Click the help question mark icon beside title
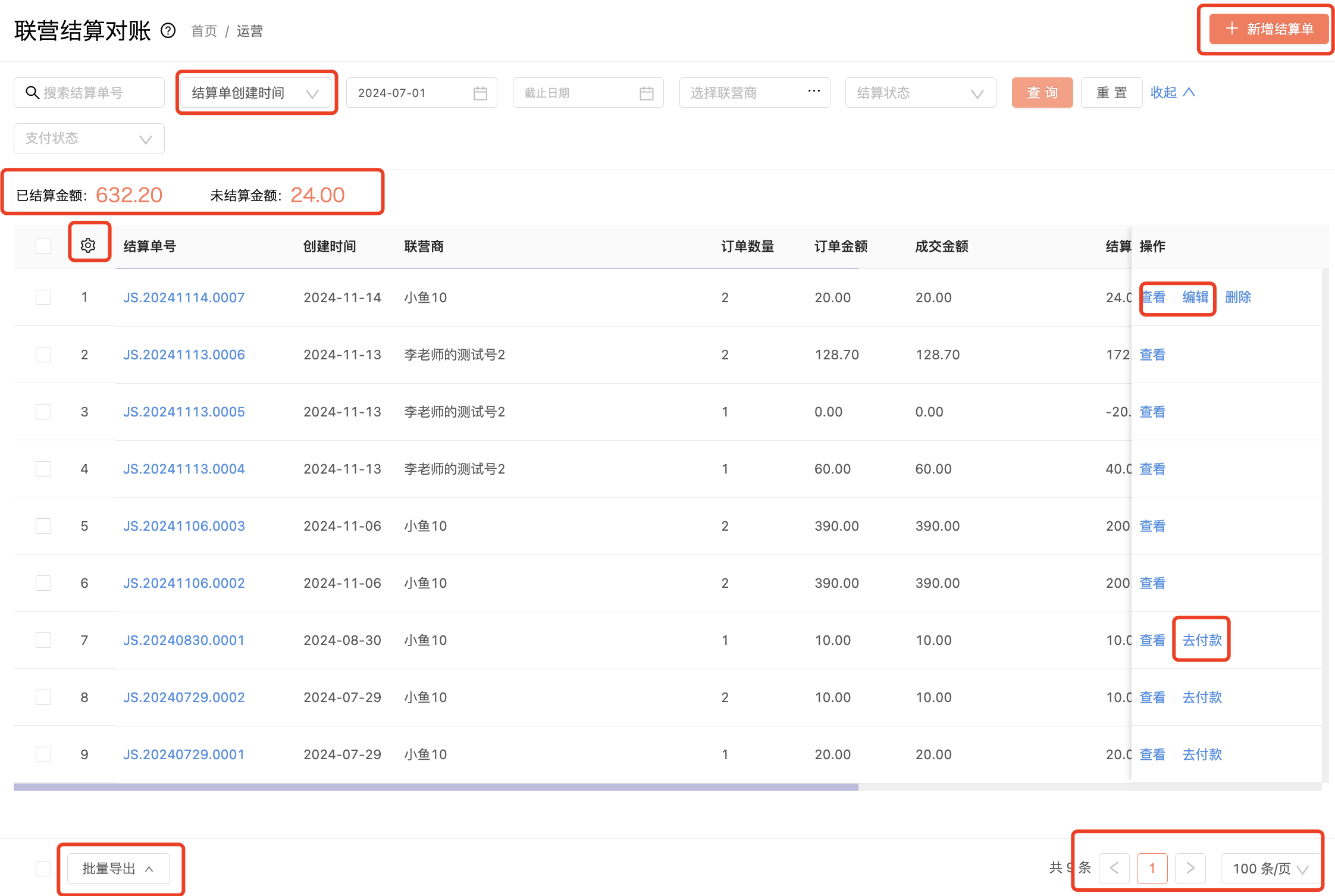 pos(168,30)
